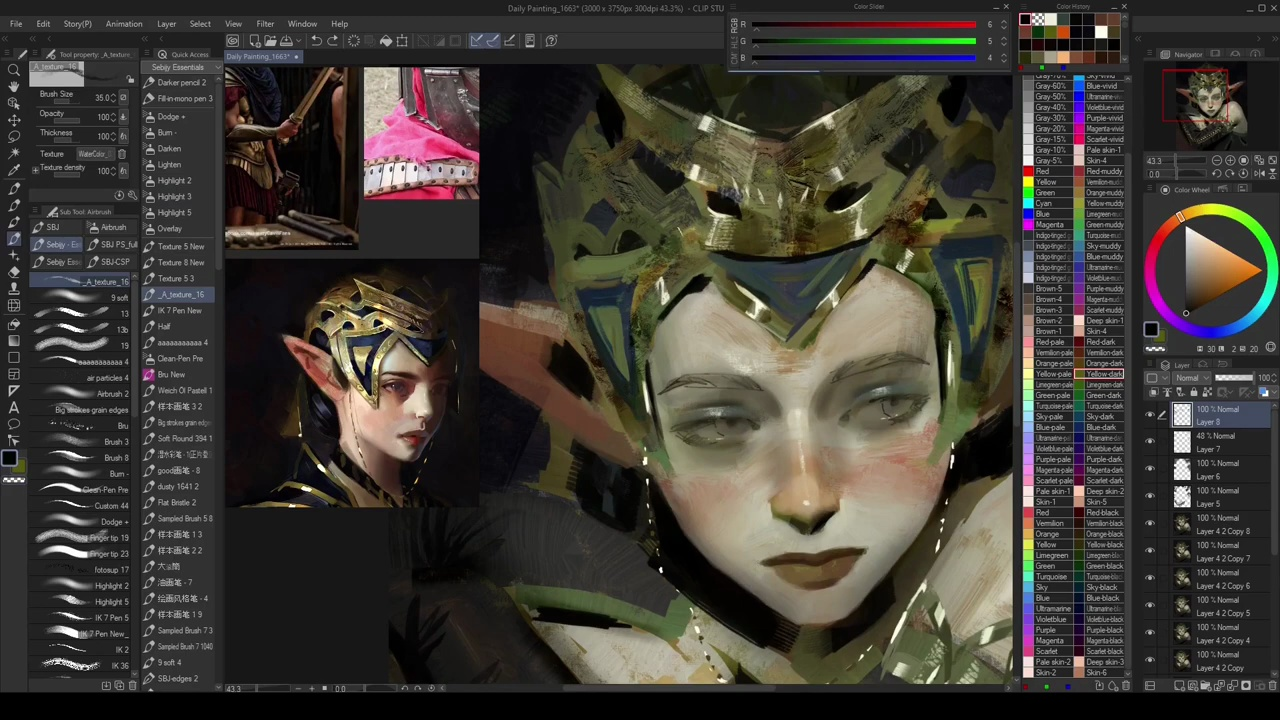Select the Airbrush tool in toolbar
This screenshot has width=1280, height=720.
point(14,239)
